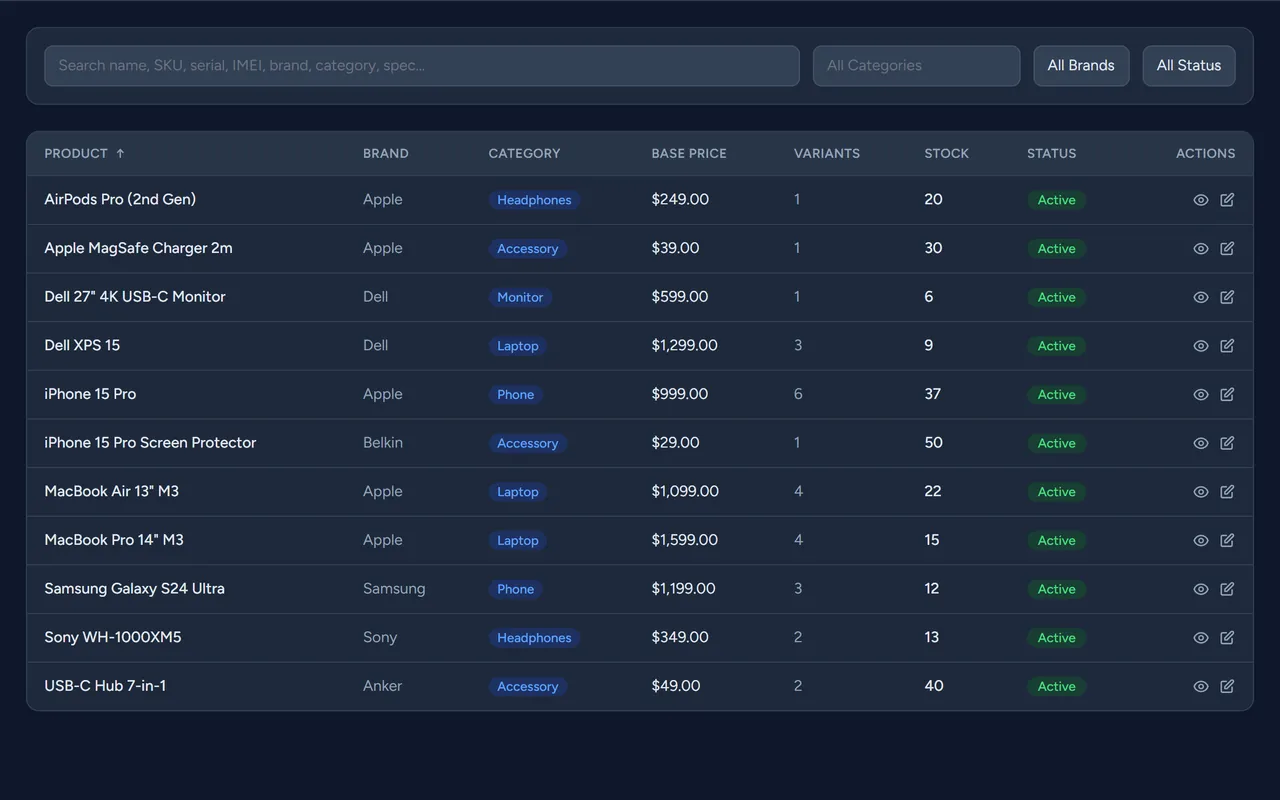Open the eye icon for Dell 27" 4K Monitor
Viewport: 1280px width, 800px height.
click(1201, 297)
